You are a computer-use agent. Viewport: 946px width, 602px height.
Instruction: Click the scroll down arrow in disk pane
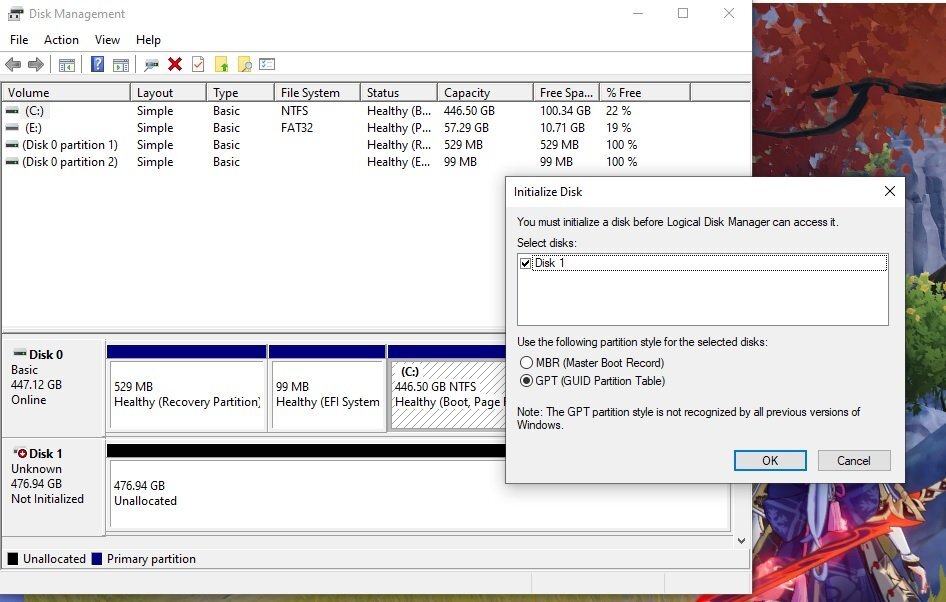tap(741, 540)
